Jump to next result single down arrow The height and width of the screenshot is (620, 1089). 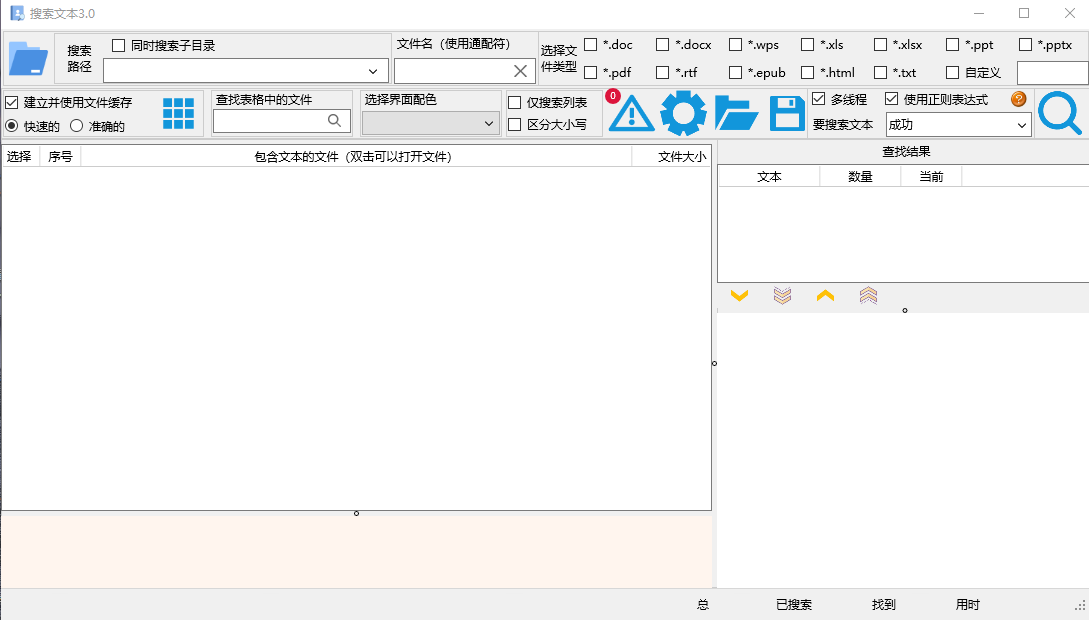coord(740,296)
